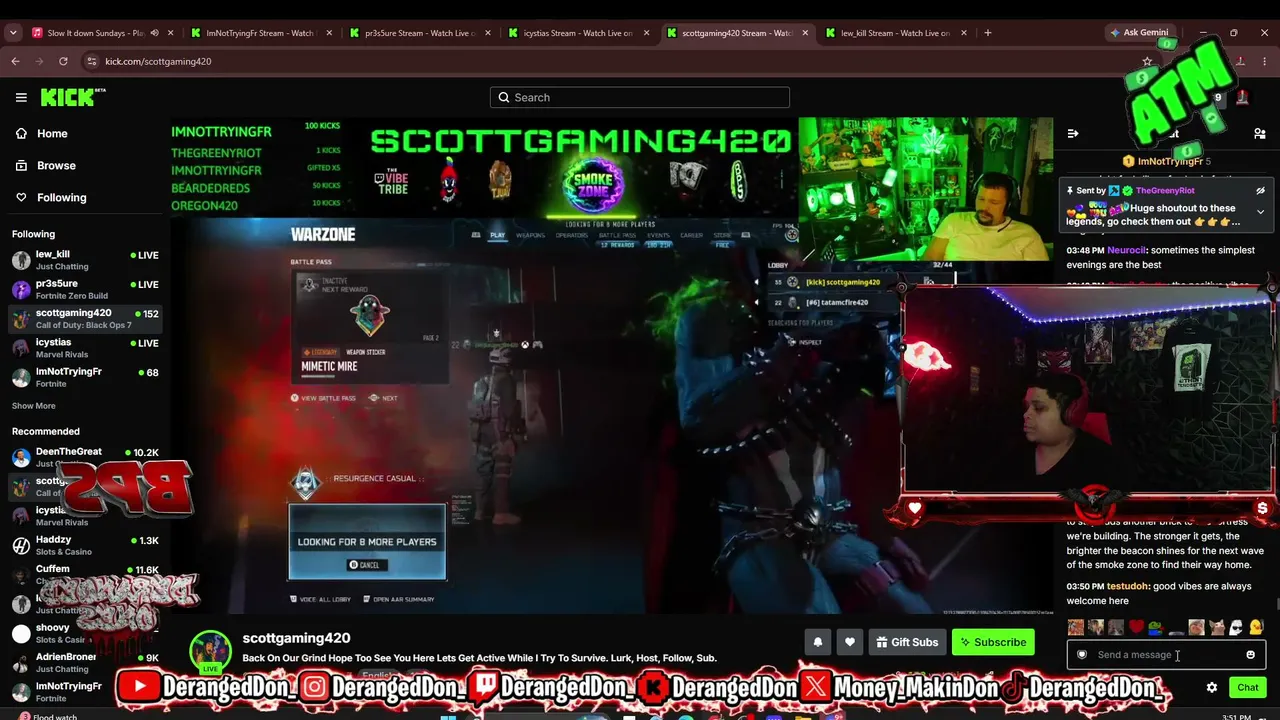Open the browser tab search dropdown
This screenshot has height=720, width=1280.
(13, 33)
